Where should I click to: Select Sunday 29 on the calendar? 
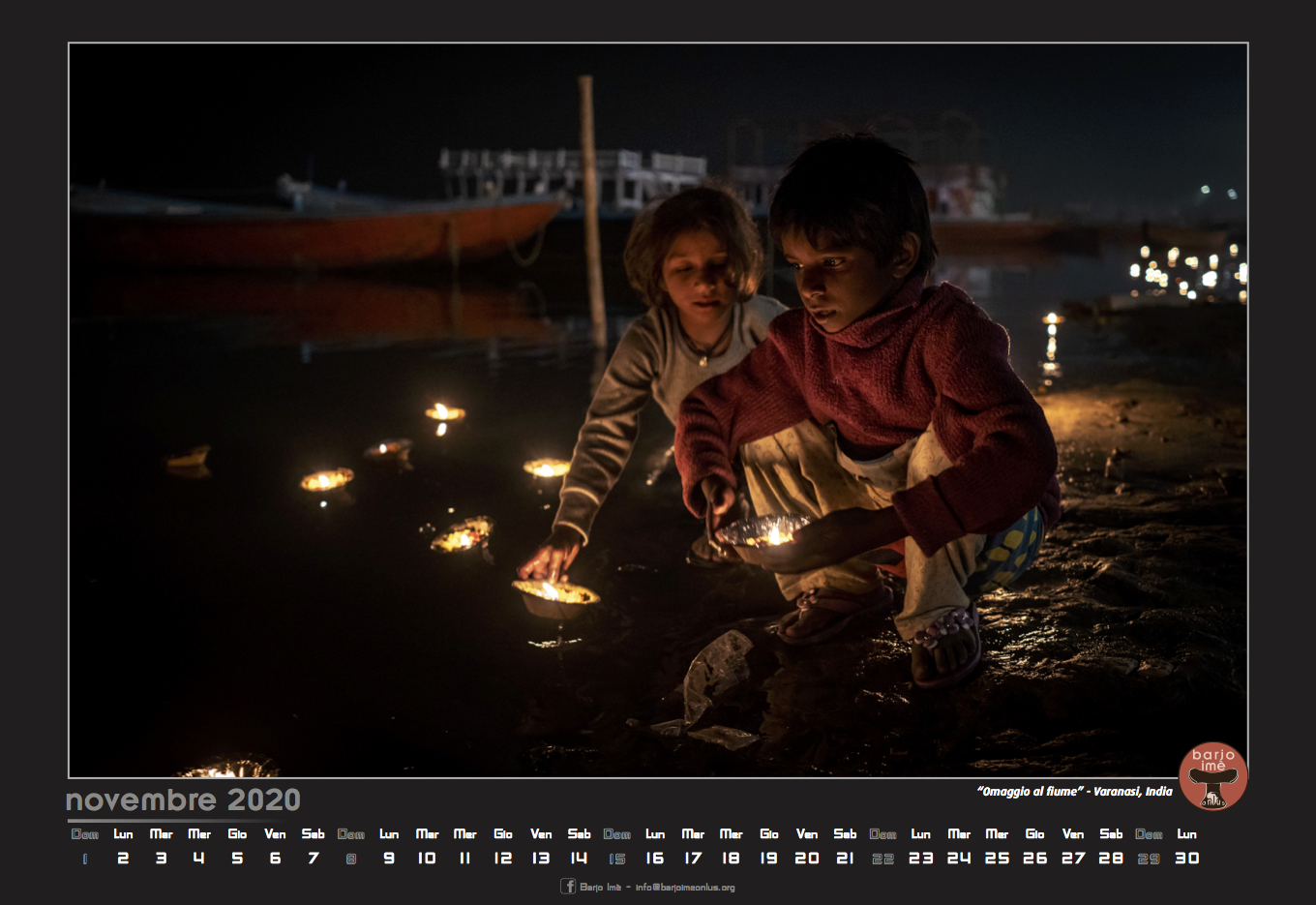1149,859
